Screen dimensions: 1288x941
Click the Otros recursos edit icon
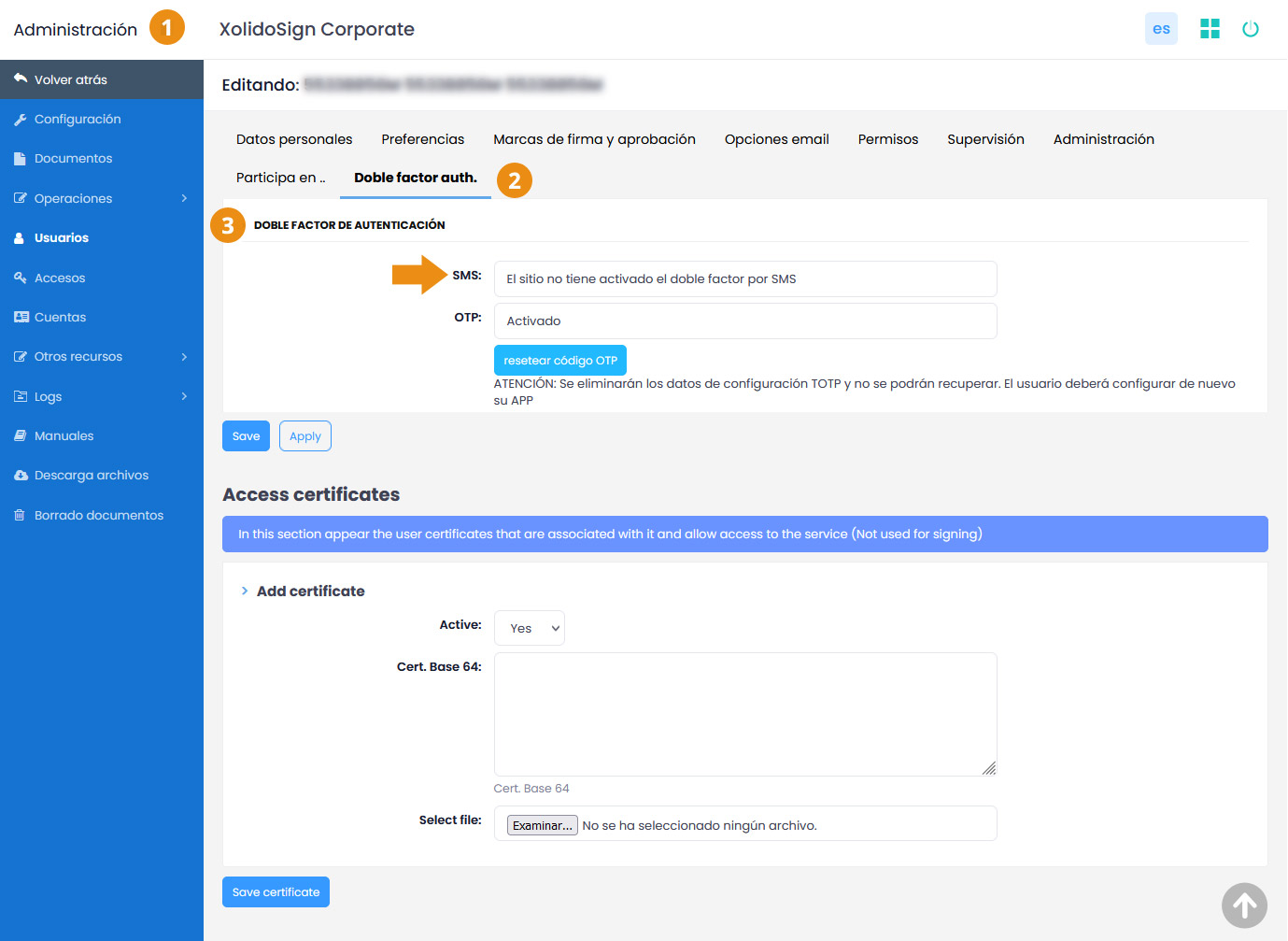(x=21, y=357)
